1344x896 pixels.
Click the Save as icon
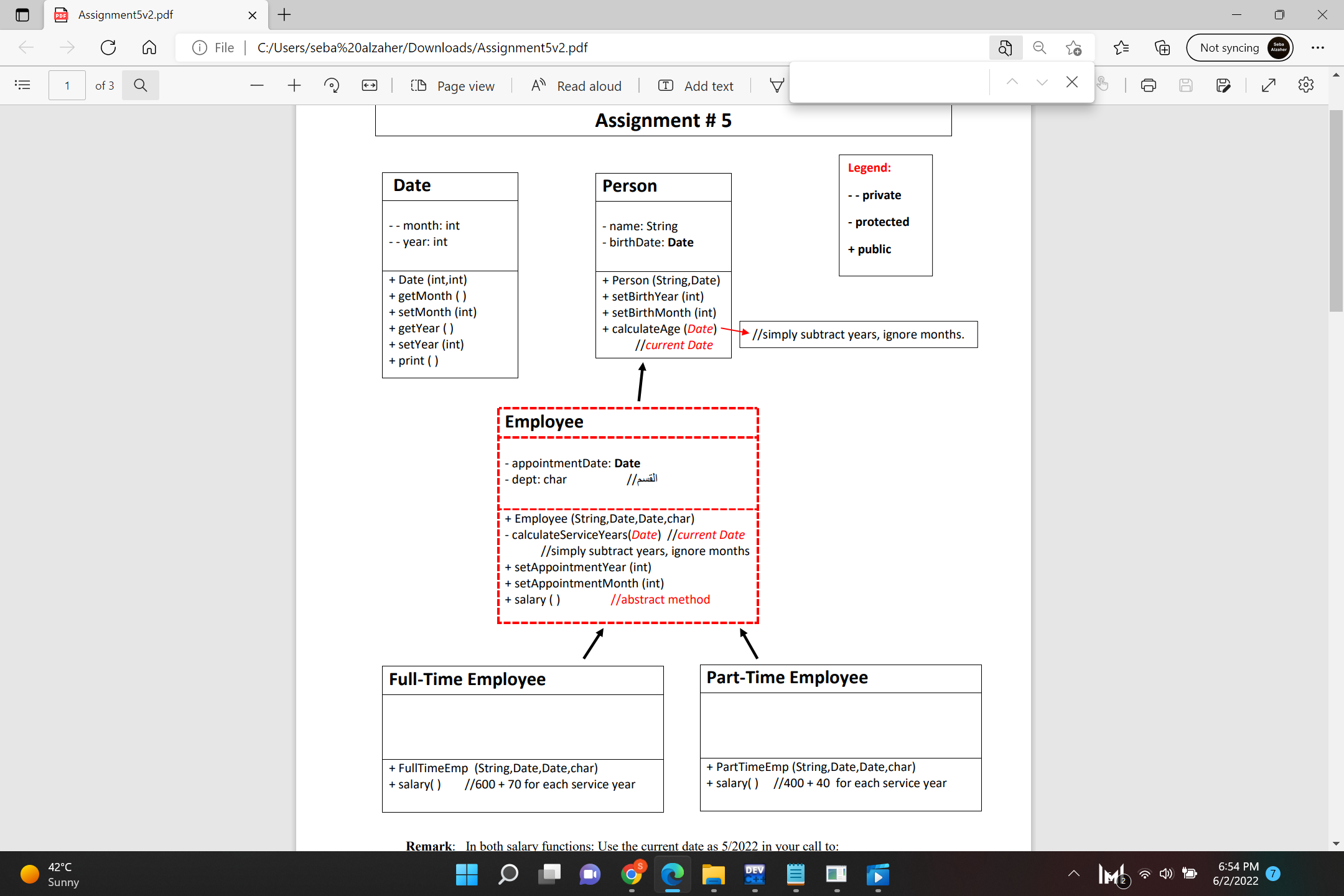click(x=1223, y=85)
